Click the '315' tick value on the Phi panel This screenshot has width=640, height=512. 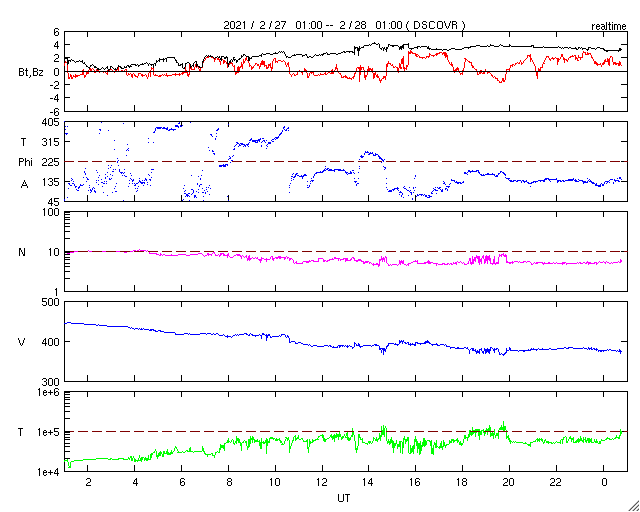click(51, 142)
